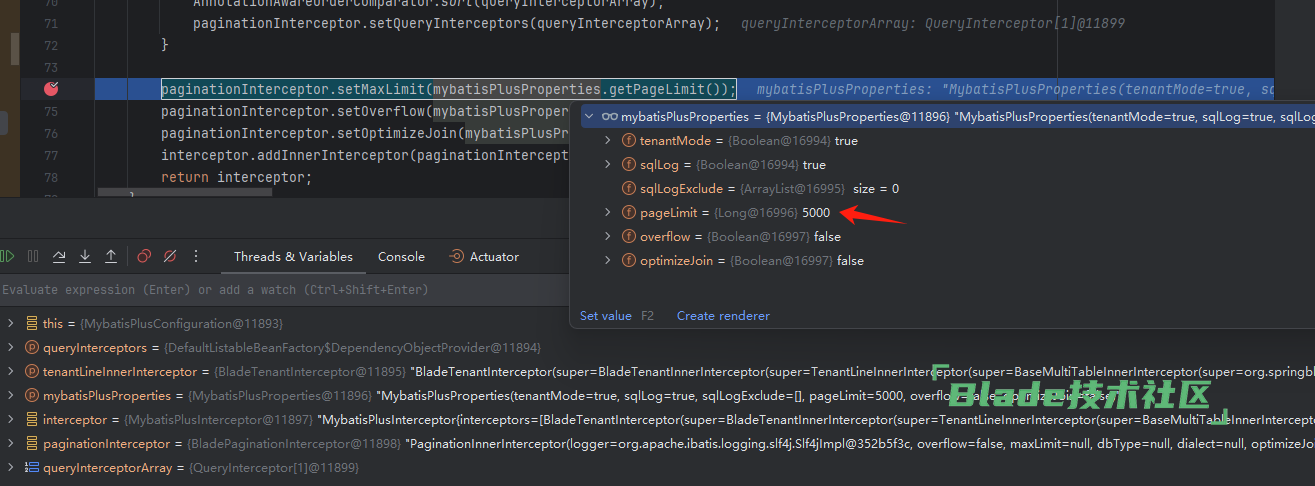The height and width of the screenshot is (486, 1315).
Task: Expand the queryInterceptorArray variable node
Action: coord(10,468)
